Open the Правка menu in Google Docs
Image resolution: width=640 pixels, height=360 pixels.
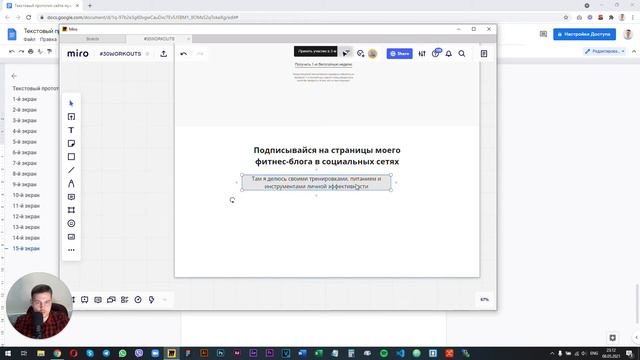48,40
